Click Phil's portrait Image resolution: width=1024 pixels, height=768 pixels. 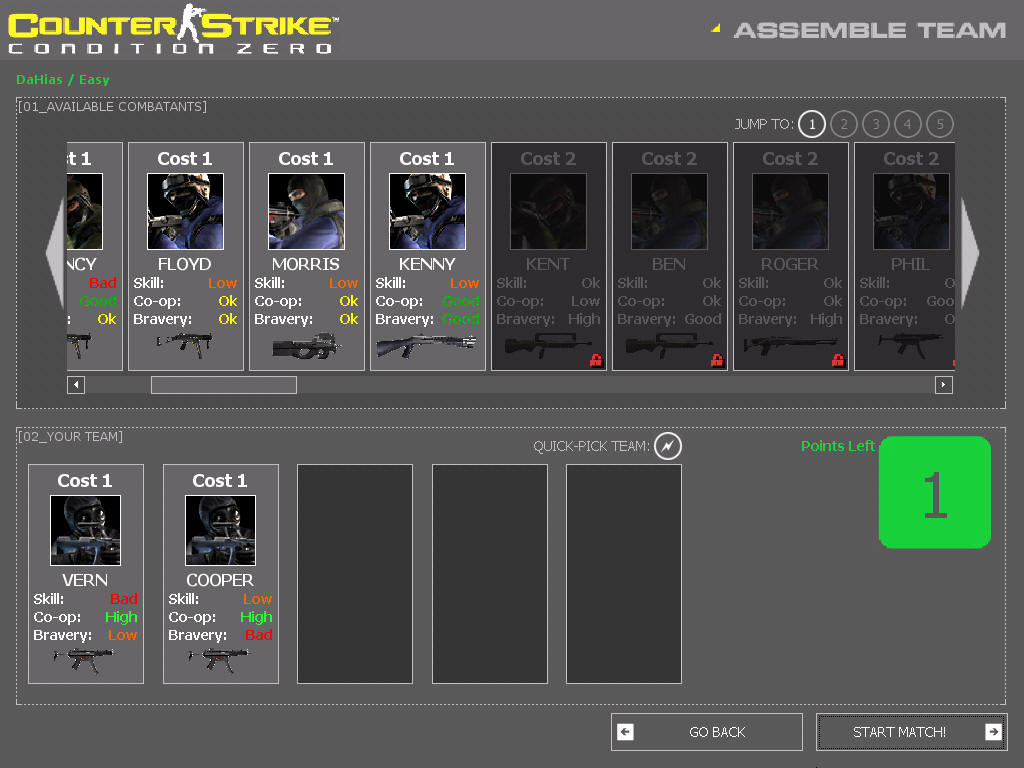coord(911,212)
